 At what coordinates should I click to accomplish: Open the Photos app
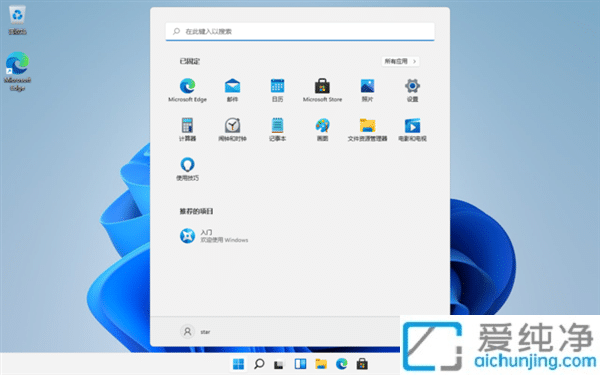367,90
